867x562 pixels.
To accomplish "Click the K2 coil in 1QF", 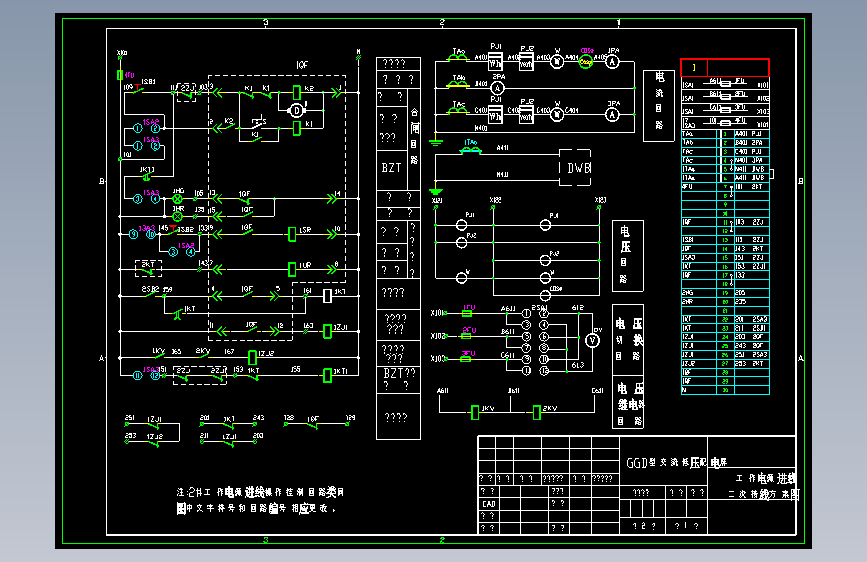I will (x=296, y=92).
